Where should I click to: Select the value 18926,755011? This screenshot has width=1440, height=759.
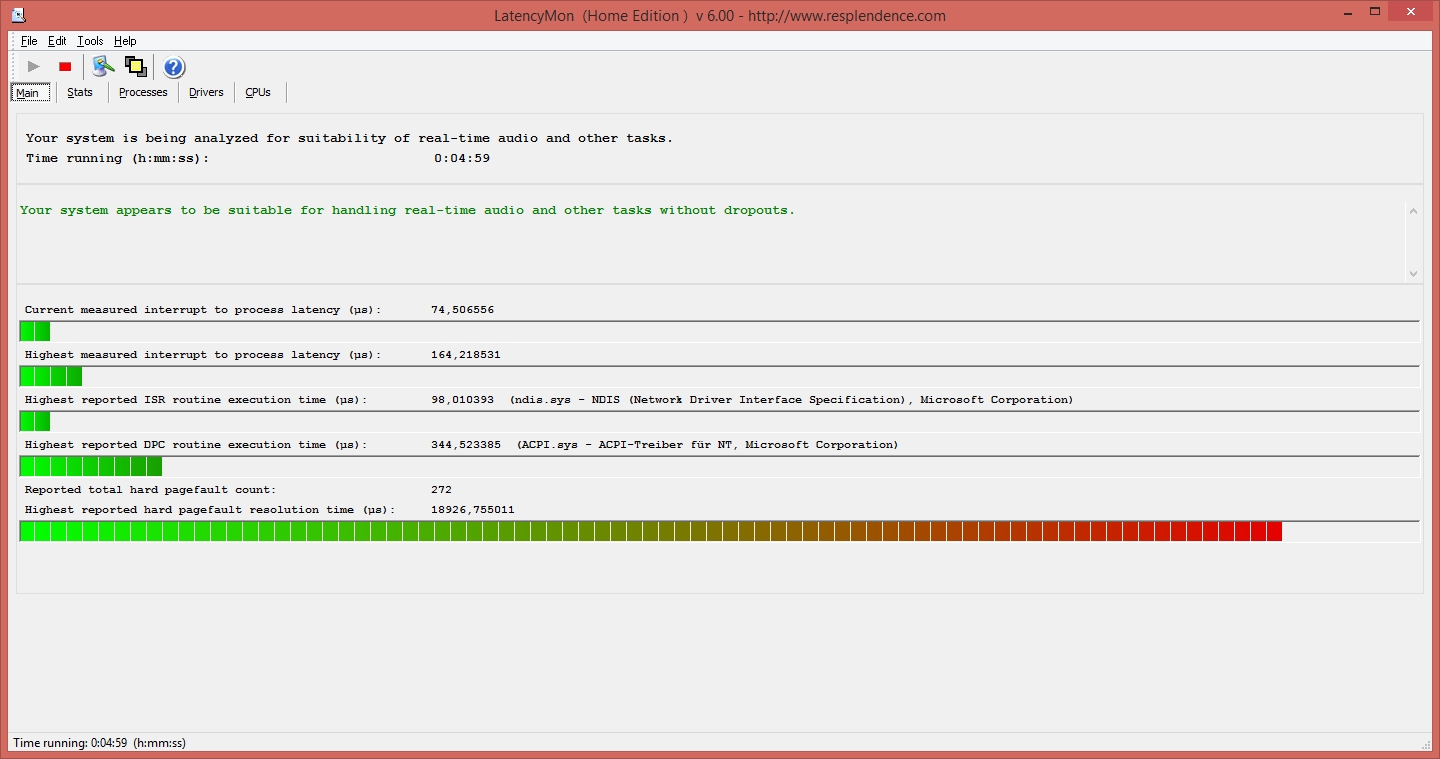pos(473,510)
